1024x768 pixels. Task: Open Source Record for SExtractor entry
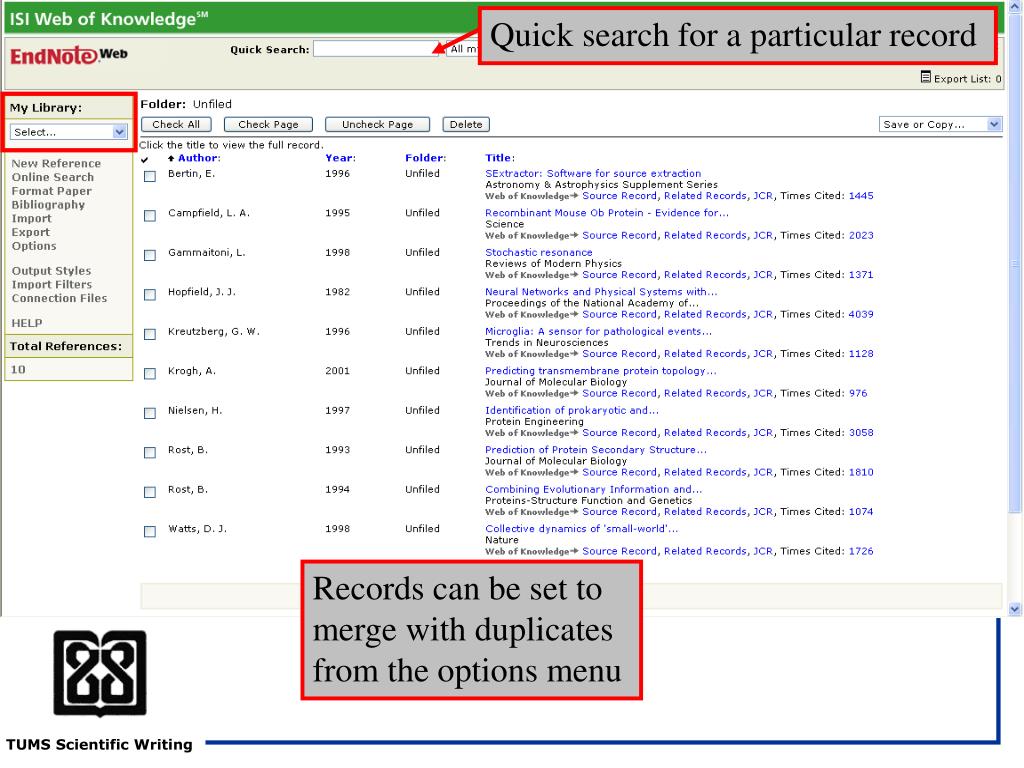[619, 196]
